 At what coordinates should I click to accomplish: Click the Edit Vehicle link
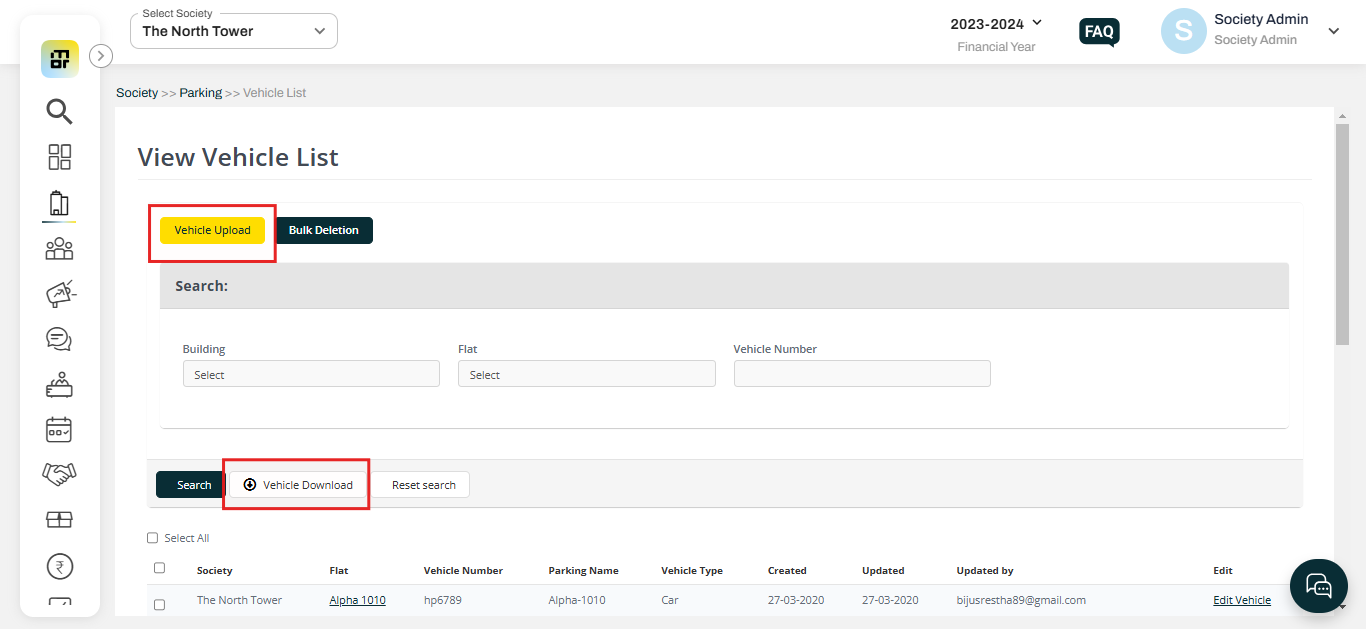pos(1241,599)
